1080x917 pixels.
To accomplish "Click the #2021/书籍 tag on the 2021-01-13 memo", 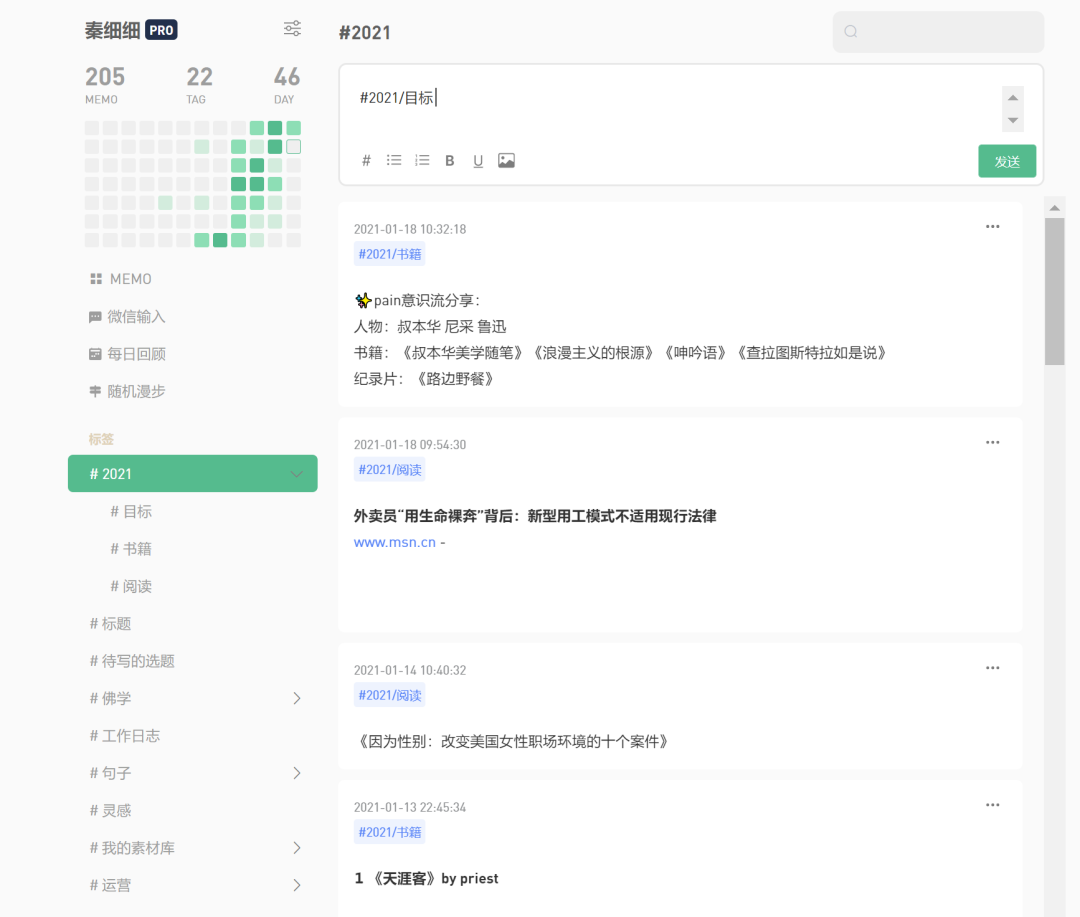I will (x=390, y=832).
